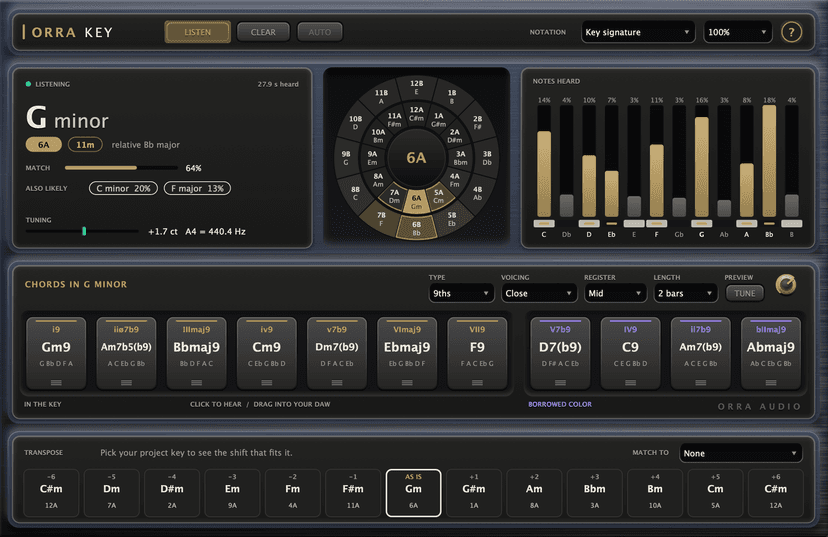This screenshot has width=828, height=537.
Task: Expand the Type 9ths dropdown
Action: 461,293
